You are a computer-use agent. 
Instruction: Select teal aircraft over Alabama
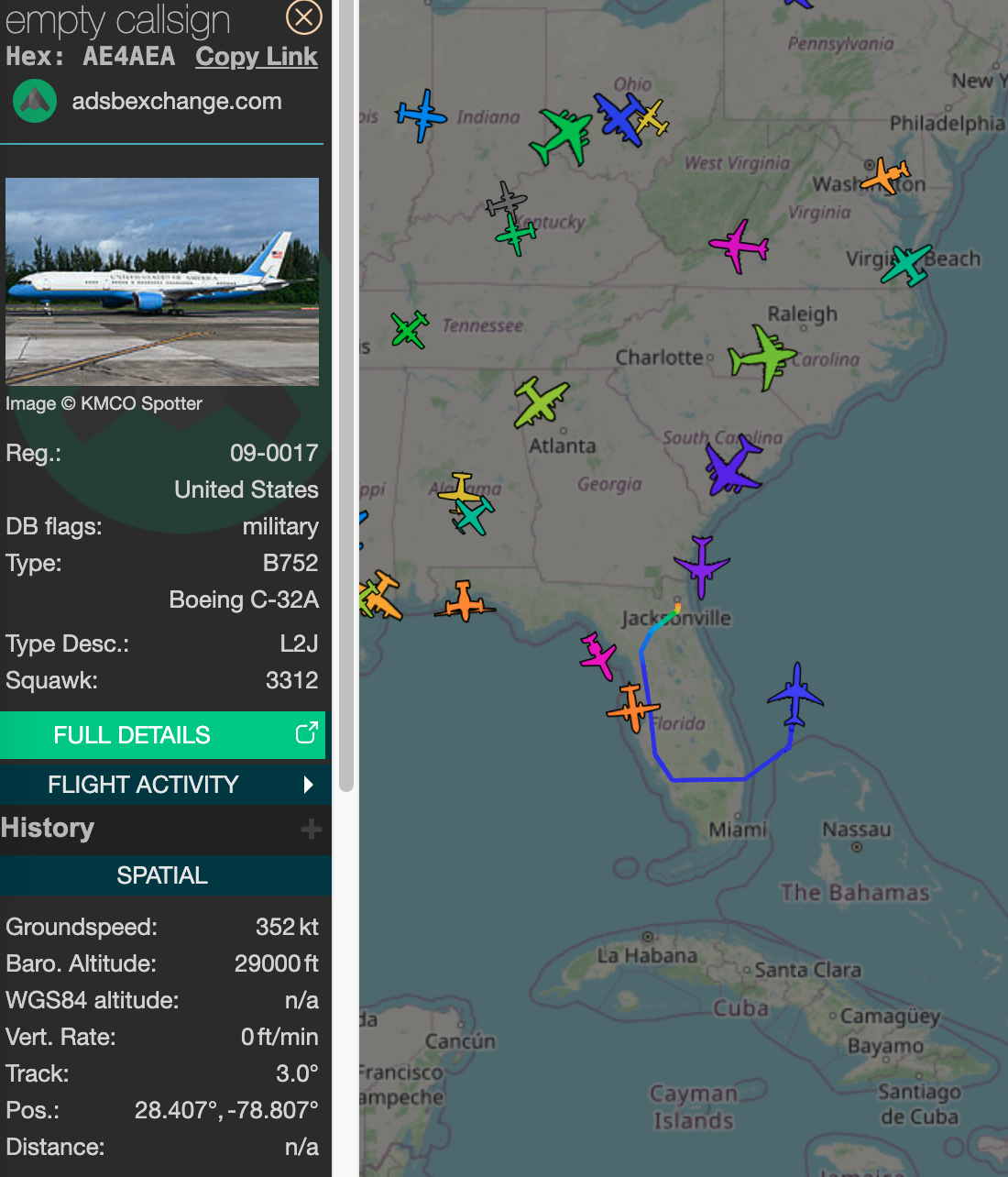[473, 516]
